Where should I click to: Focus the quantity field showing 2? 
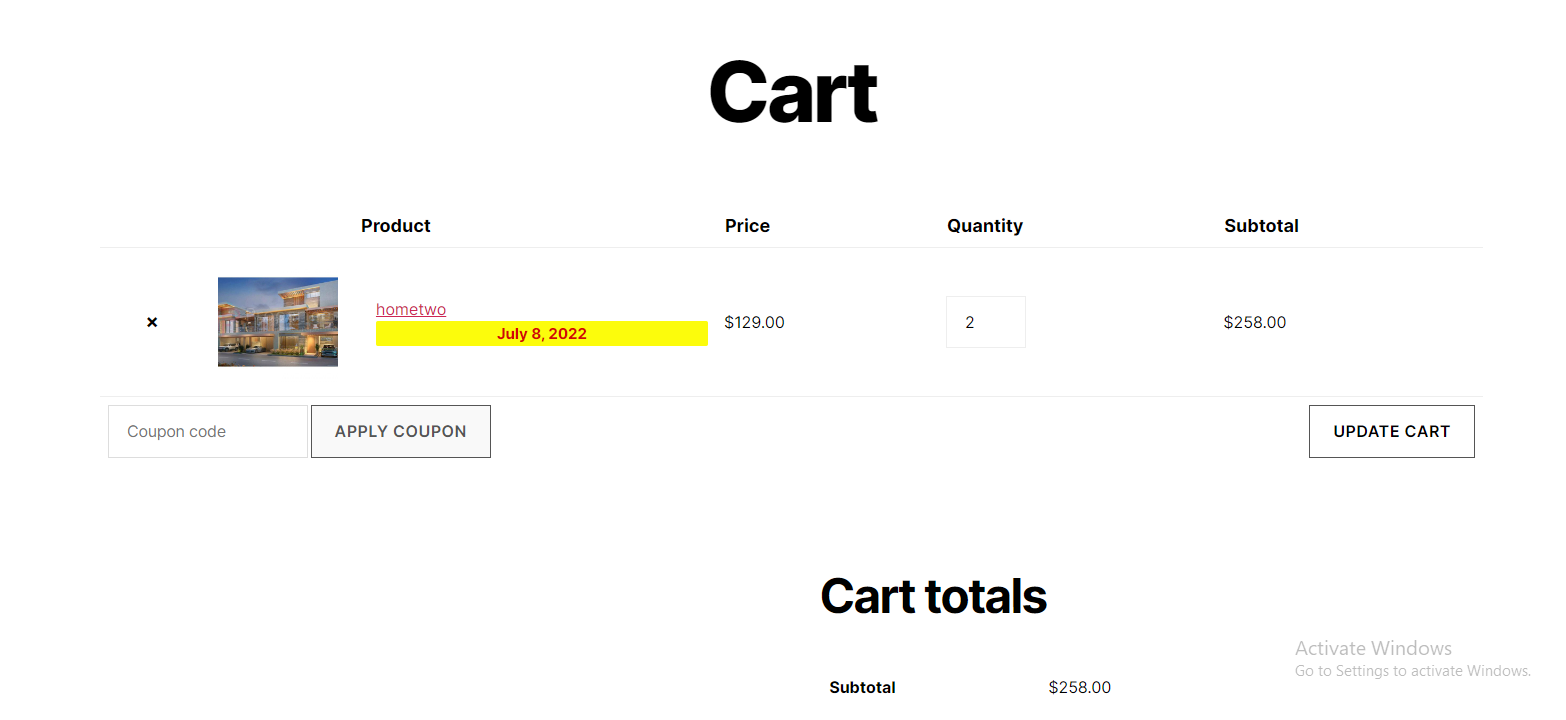(x=986, y=322)
